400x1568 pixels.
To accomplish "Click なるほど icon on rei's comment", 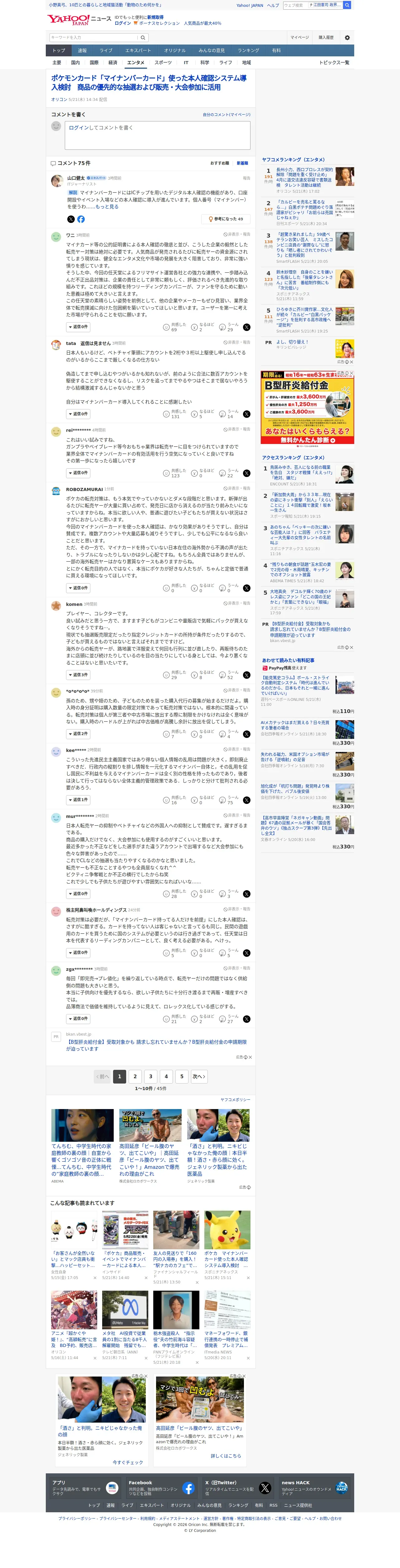I will coord(193,473).
